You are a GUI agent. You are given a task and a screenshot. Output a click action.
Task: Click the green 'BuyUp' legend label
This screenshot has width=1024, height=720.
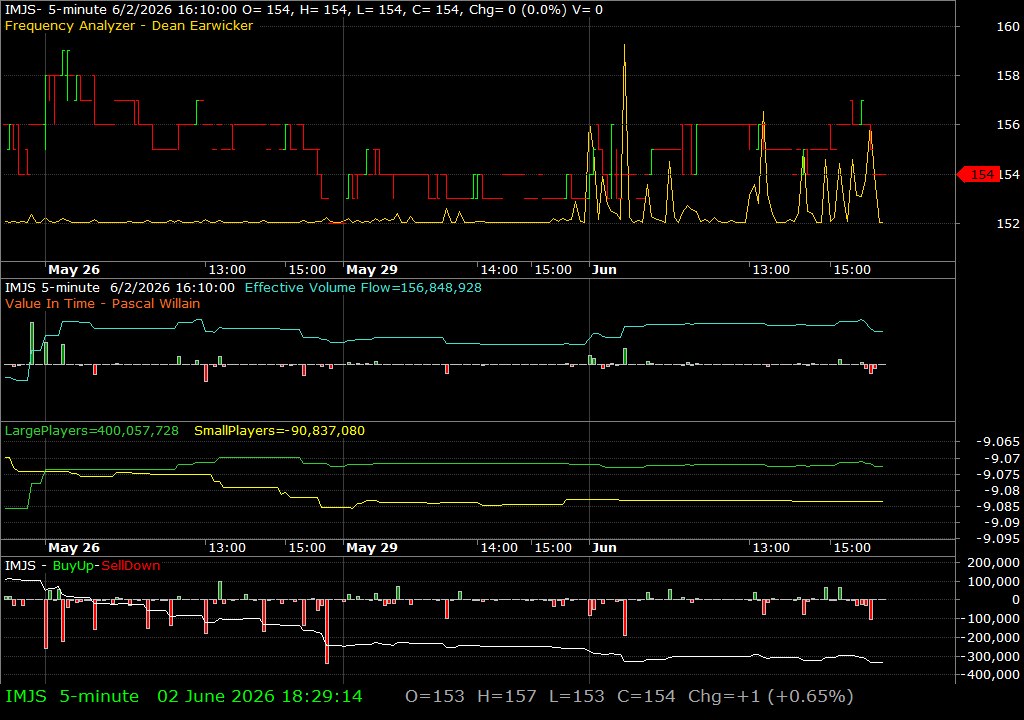pyautogui.click(x=73, y=565)
